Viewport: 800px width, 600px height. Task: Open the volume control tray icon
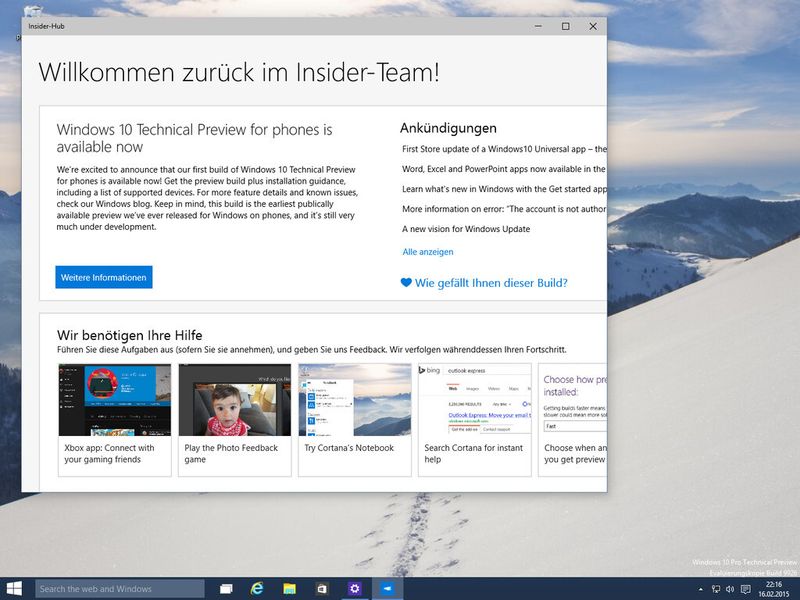pyautogui.click(x=730, y=590)
